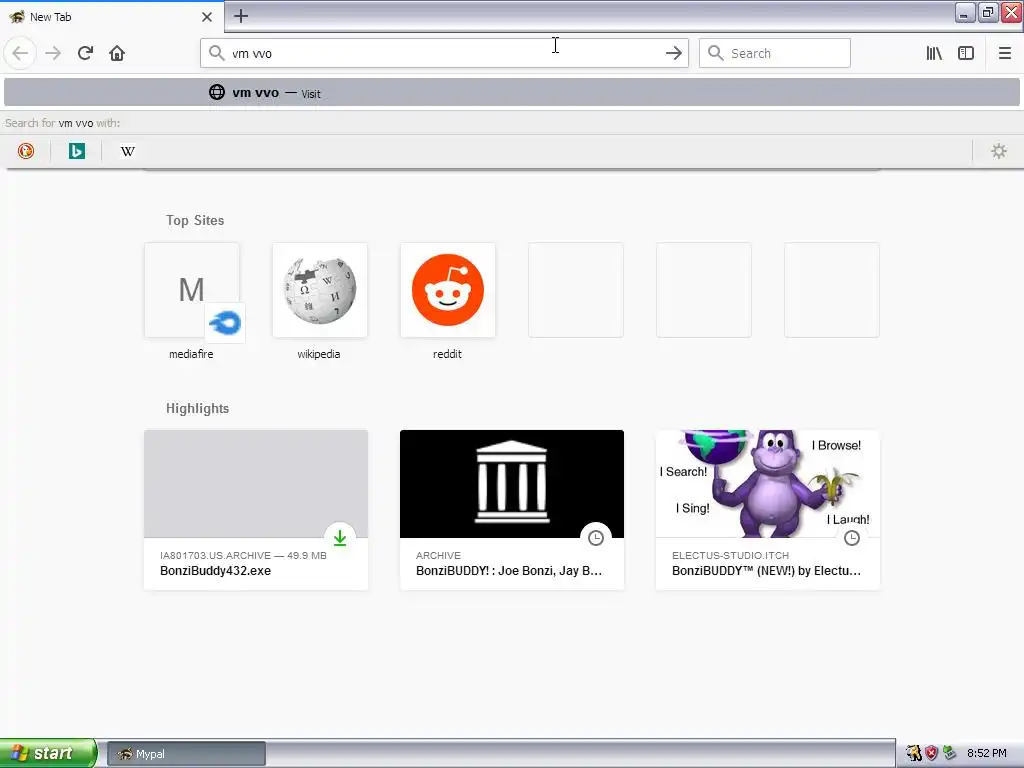Click the clock icon on Electus-Studio card
This screenshot has height=768, width=1024.
pyautogui.click(x=852, y=537)
